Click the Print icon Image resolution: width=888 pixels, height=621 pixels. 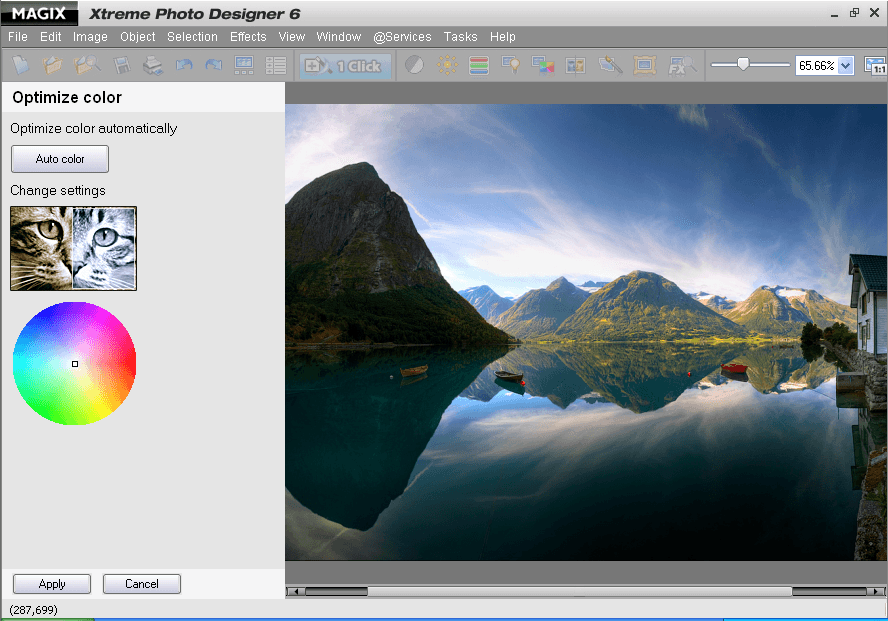point(152,64)
